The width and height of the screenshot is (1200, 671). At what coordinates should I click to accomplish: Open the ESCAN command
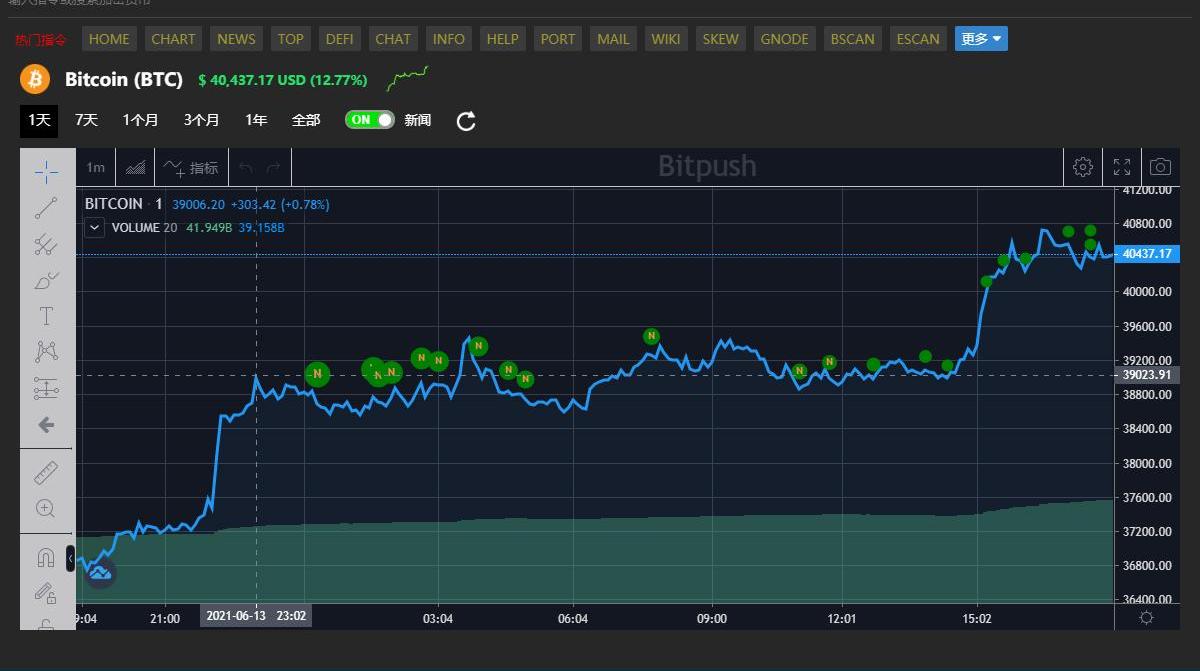(918, 39)
